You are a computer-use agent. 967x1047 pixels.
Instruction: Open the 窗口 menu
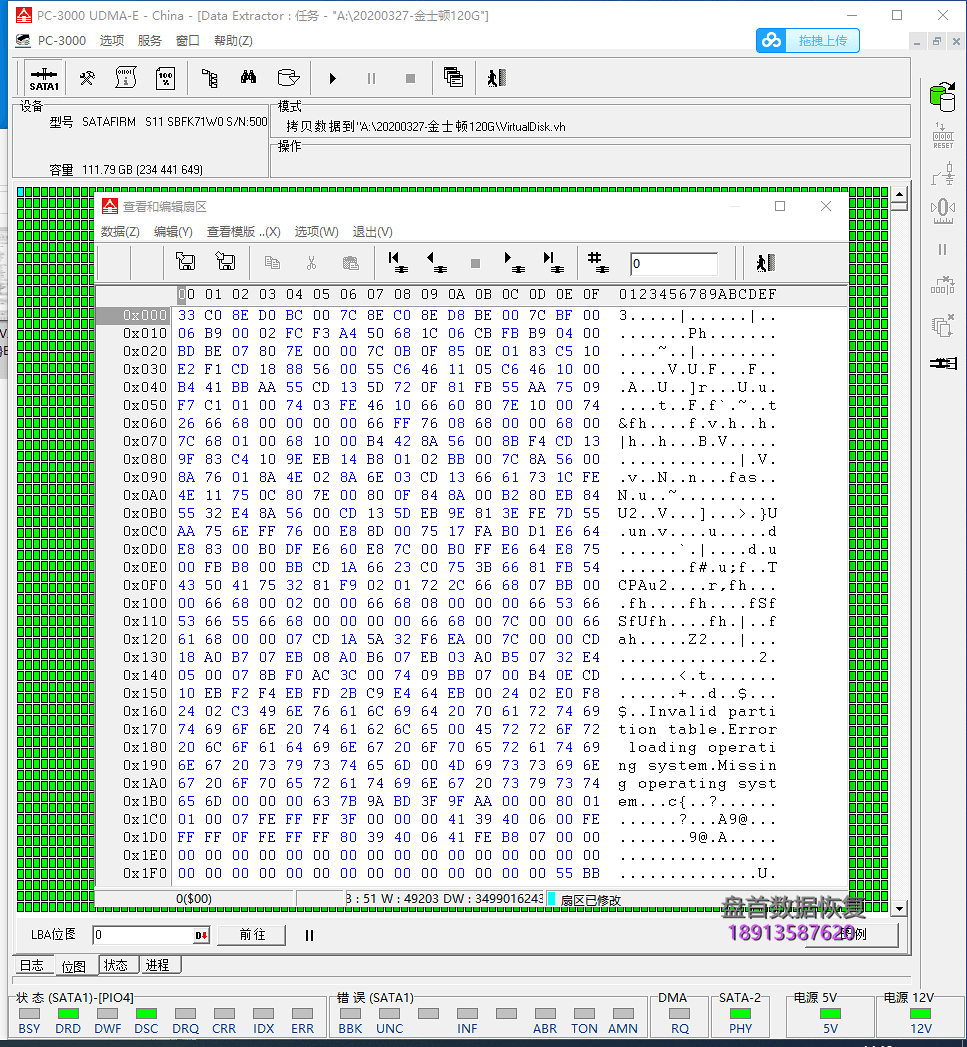tap(188, 41)
